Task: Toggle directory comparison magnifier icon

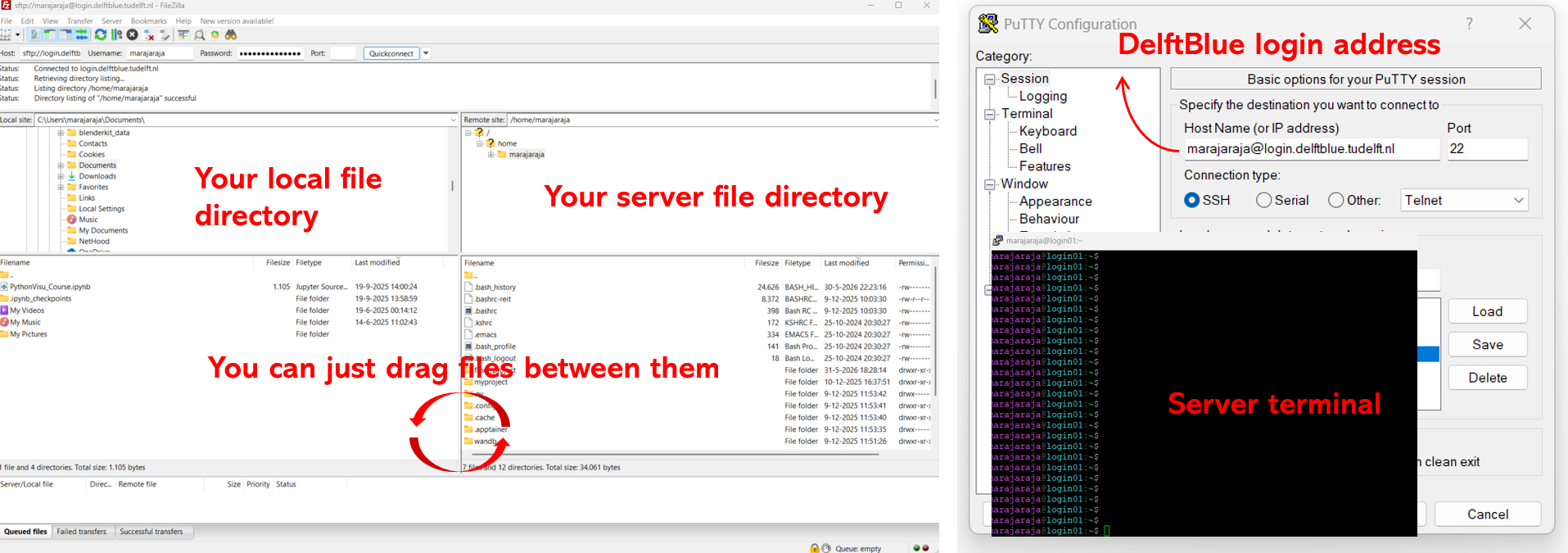Action: 199,34
